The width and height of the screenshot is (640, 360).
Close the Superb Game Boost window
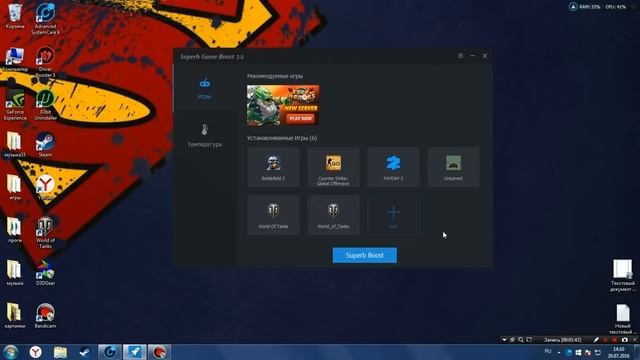(485, 56)
